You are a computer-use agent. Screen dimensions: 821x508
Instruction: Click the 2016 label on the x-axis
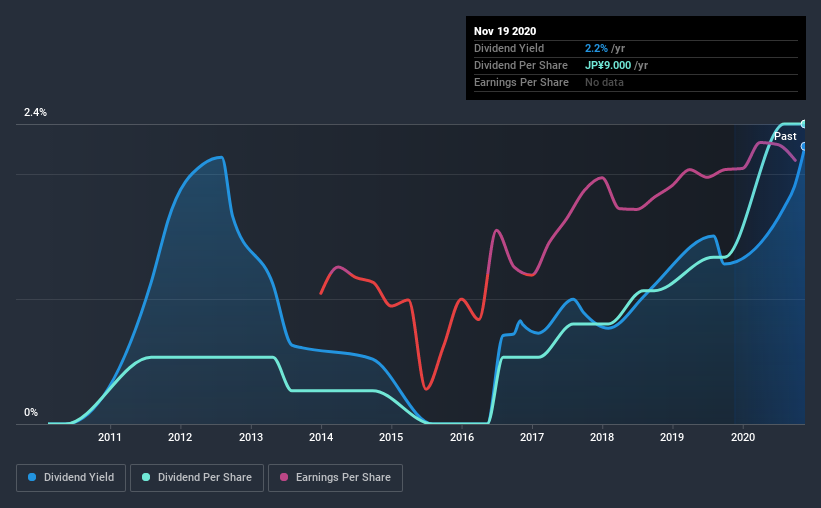click(462, 437)
